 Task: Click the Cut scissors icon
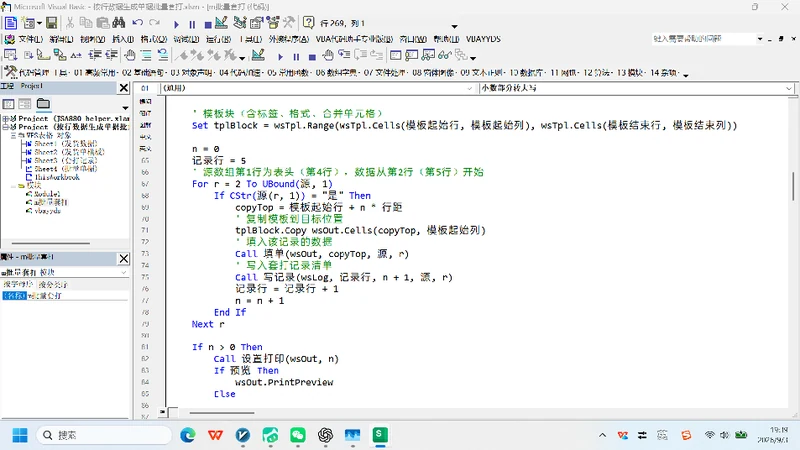pyautogui.click(x=70, y=23)
